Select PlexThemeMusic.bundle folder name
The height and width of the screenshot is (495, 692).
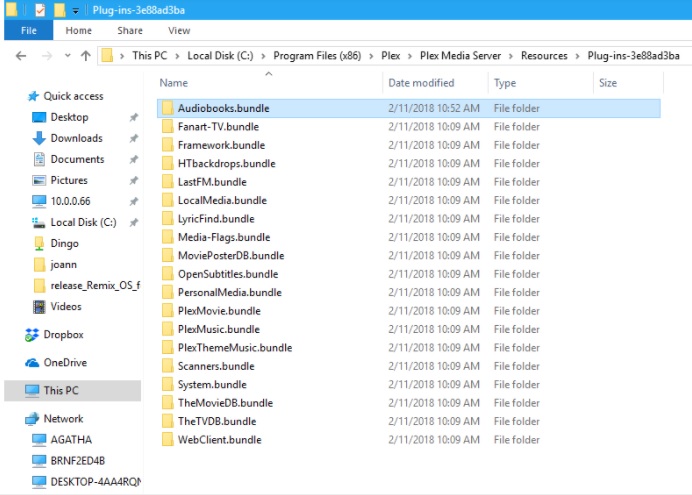(235, 348)
